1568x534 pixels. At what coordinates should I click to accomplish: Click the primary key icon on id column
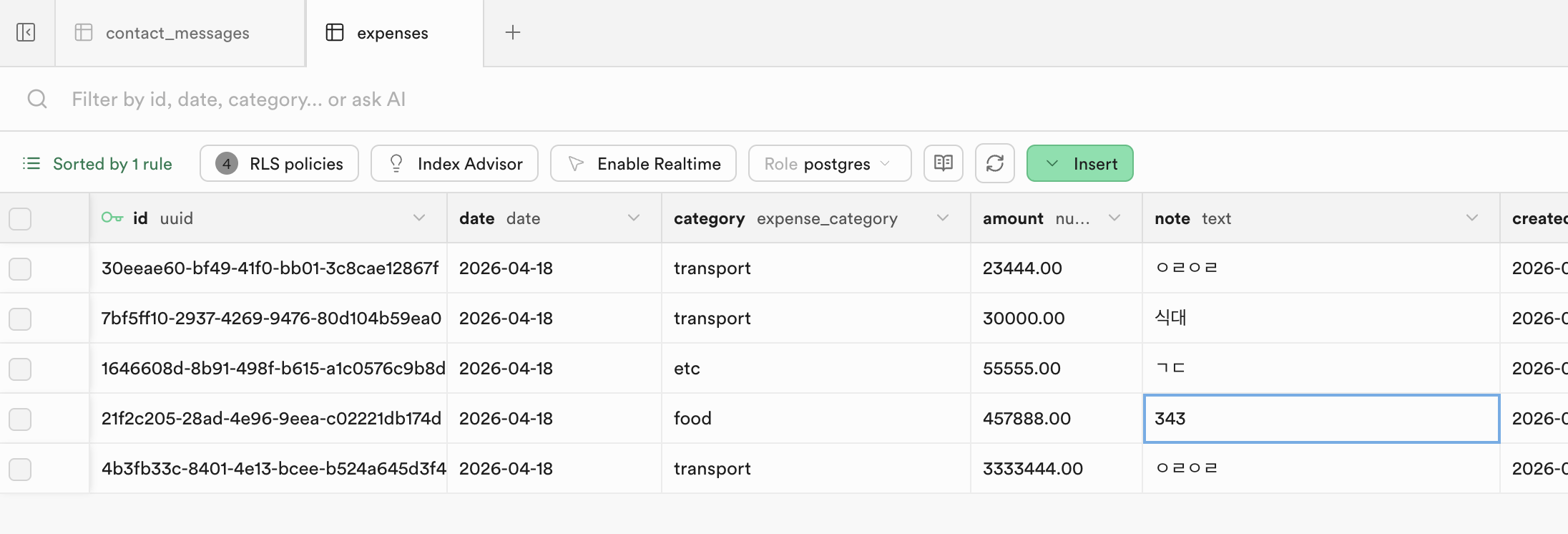112,218
